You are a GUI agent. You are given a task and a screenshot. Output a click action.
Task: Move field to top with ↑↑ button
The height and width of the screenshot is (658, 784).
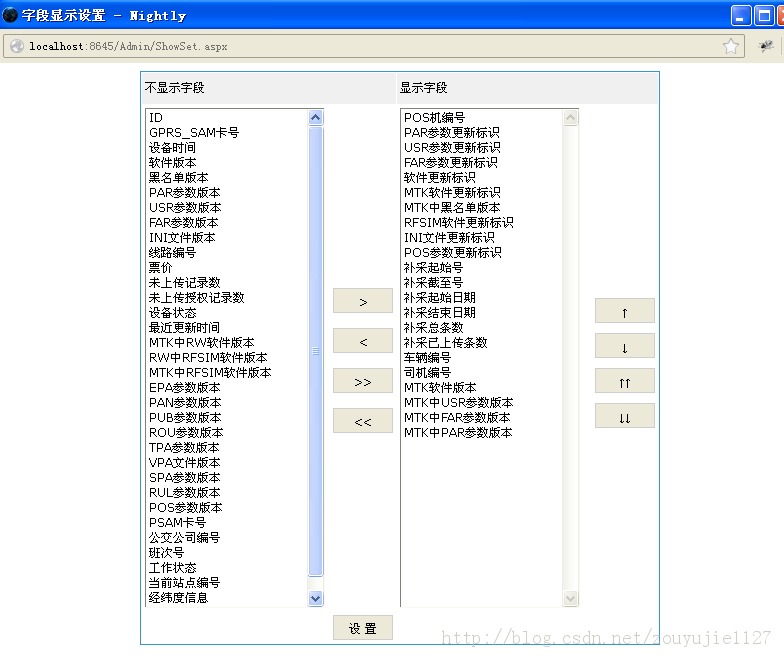point(624,381)
